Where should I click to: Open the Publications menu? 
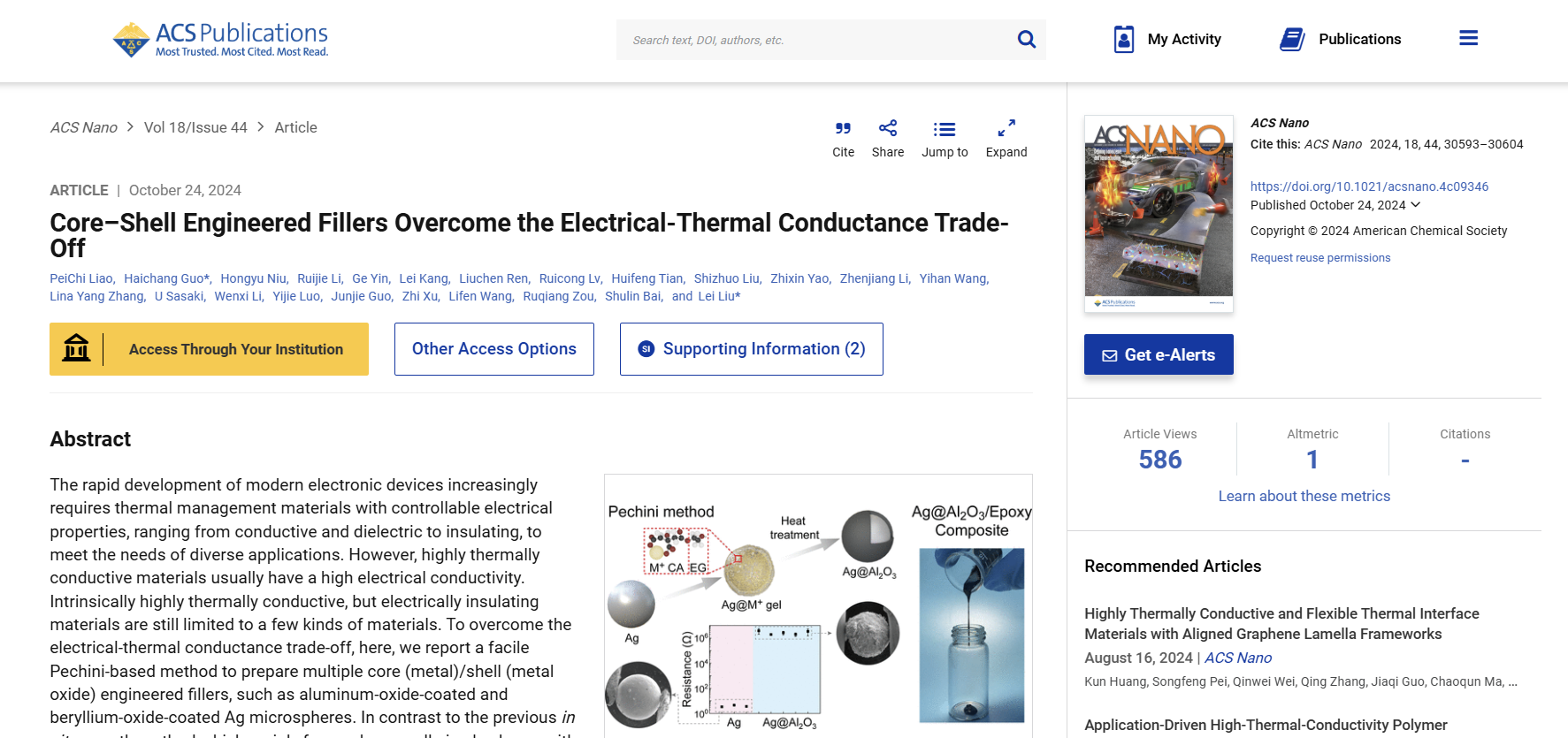point(1341,39)
